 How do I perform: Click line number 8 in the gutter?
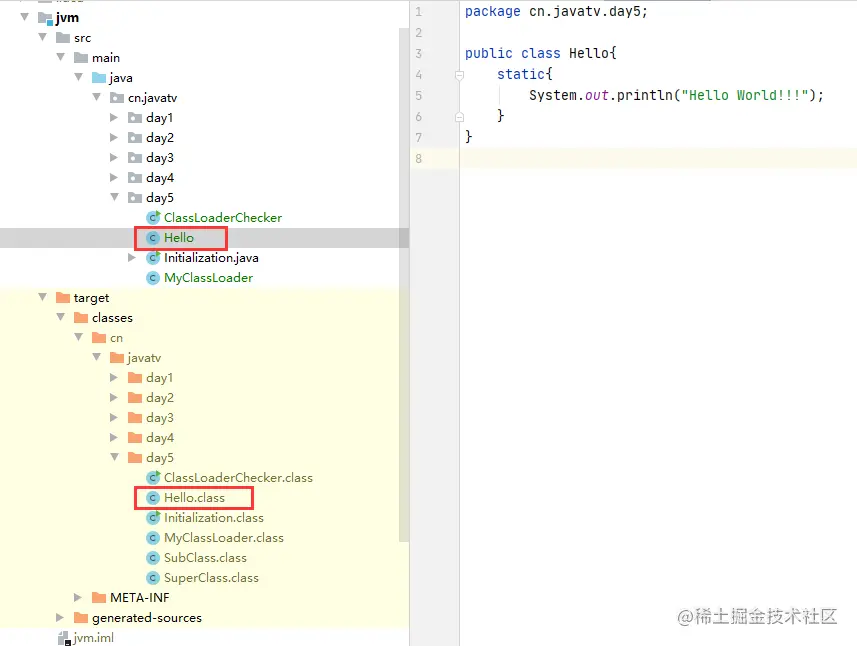pos(419,158)
